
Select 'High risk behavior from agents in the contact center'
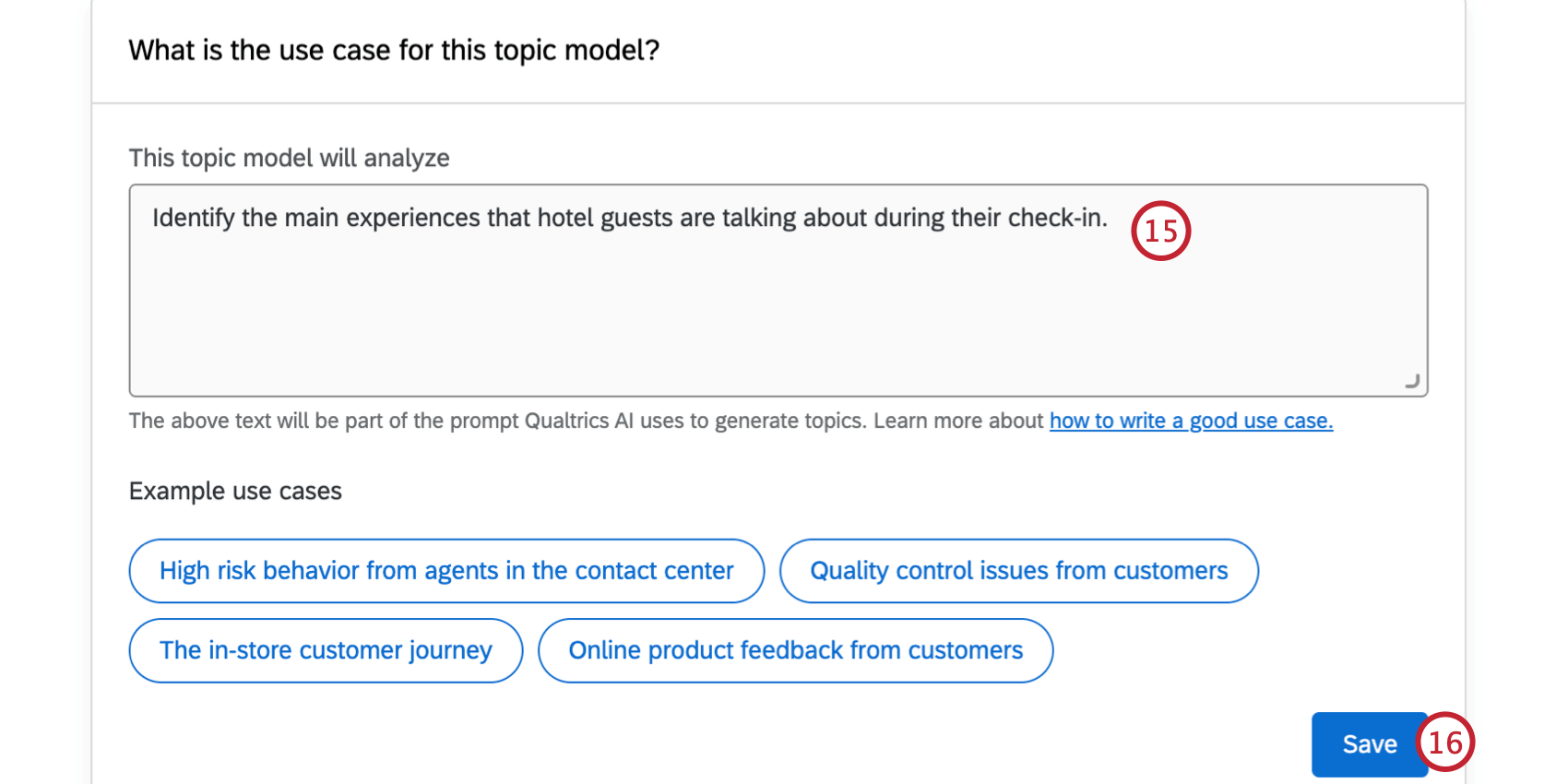(445, 570)
